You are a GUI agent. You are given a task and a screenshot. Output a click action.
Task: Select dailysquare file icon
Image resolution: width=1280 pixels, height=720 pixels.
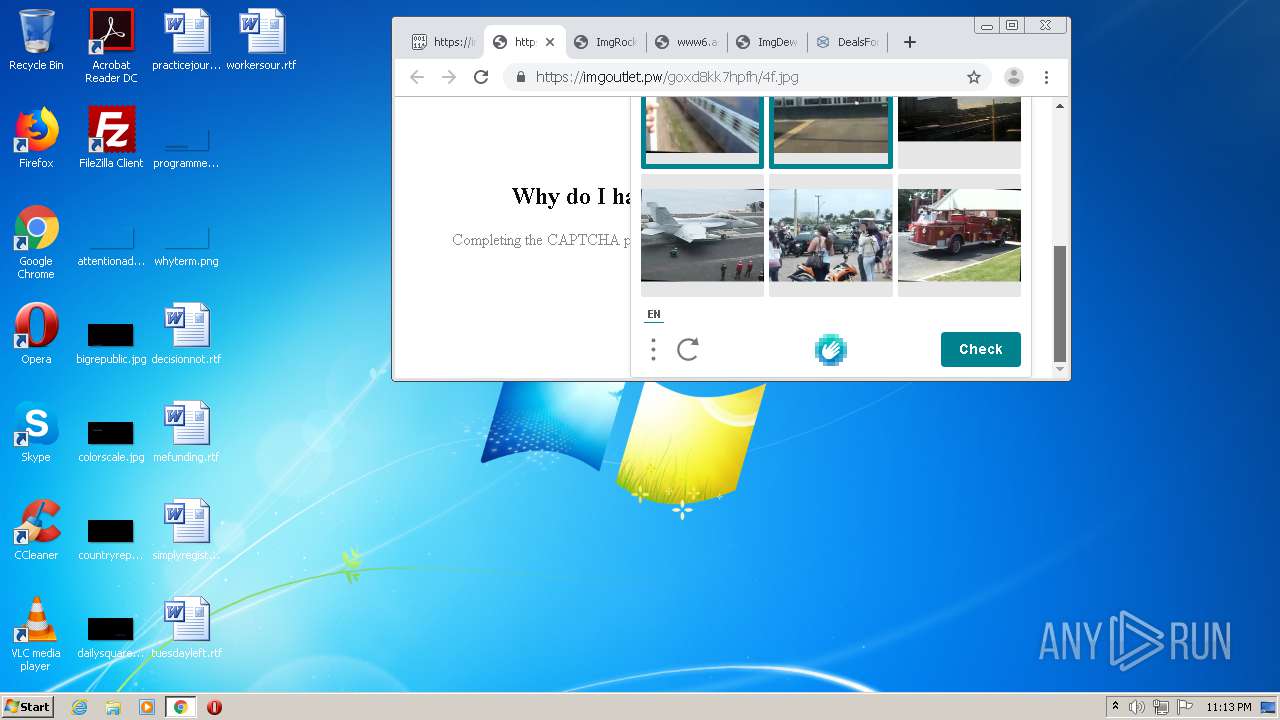click(111, 636)
